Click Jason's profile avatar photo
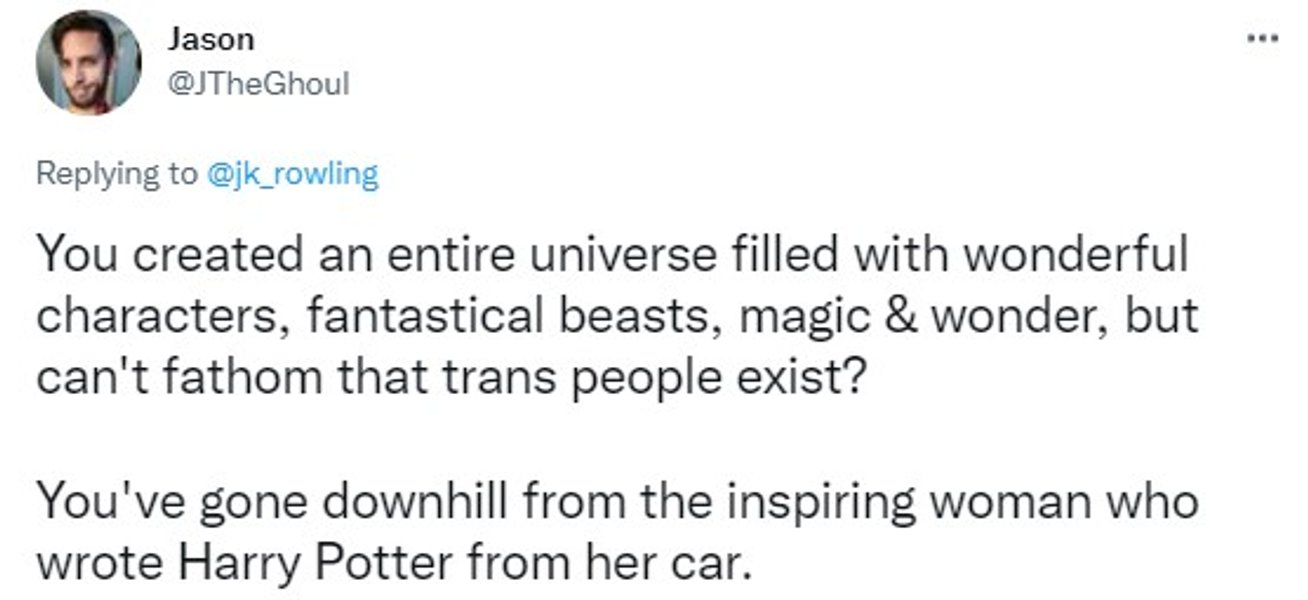The image size is (1308, 600). (x=87, y=64)
